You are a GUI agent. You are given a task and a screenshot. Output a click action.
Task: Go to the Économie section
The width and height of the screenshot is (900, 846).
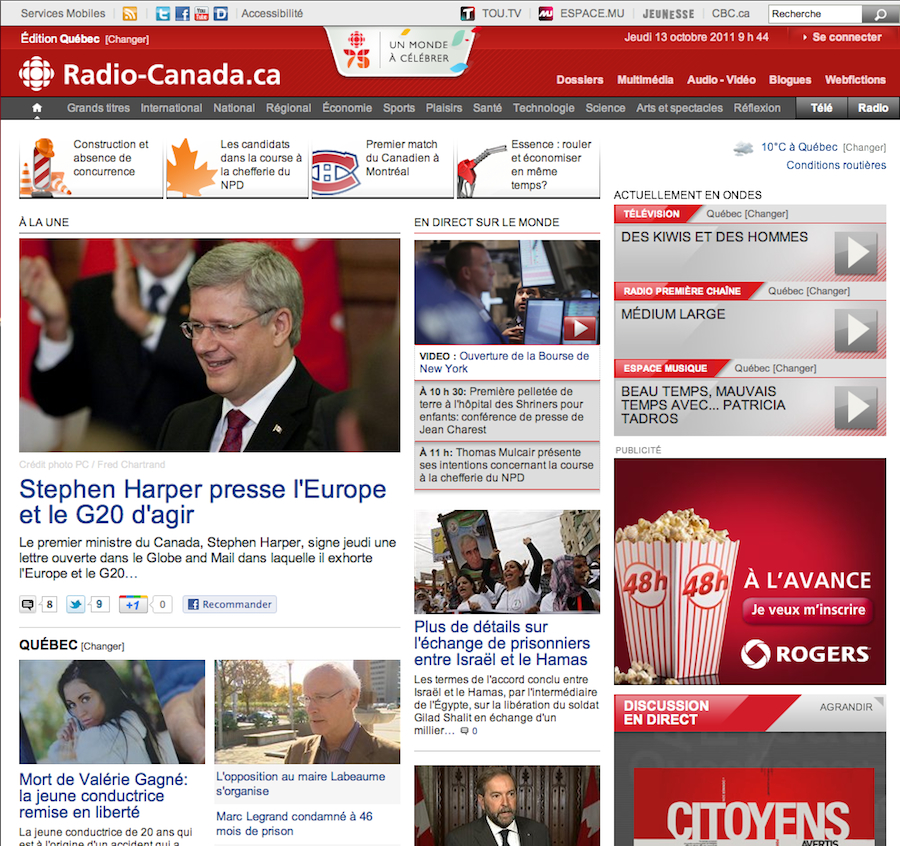pyautogui.click(x=347, y=108)
